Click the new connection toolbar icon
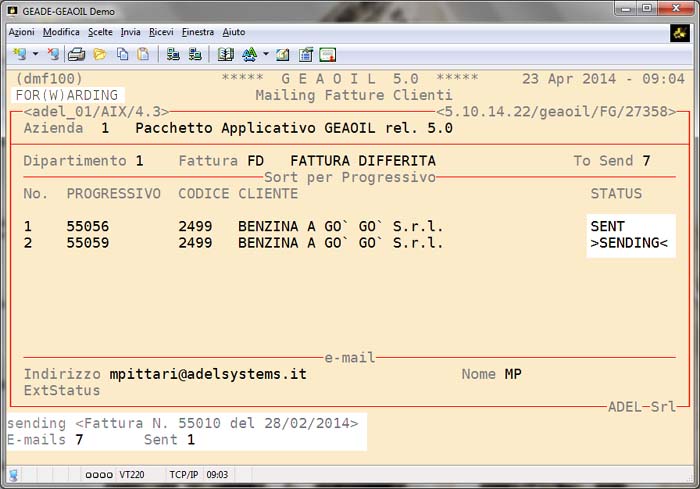This screenshot has width=700, height=489. (x=19, y=54)
